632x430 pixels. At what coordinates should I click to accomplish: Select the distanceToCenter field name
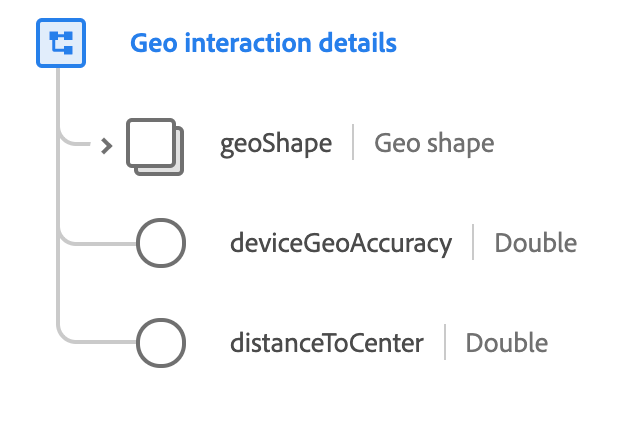(327, 344)
